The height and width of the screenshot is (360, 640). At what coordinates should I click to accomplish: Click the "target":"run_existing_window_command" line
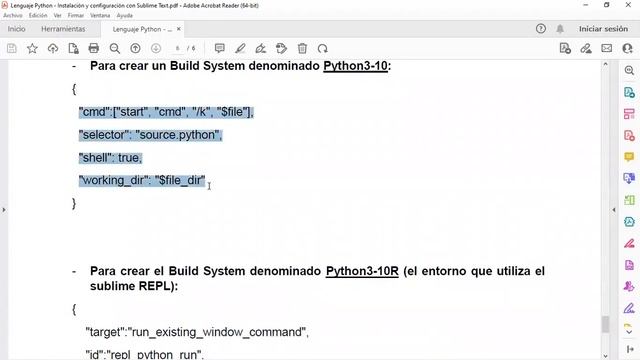[x=197, y=332]
